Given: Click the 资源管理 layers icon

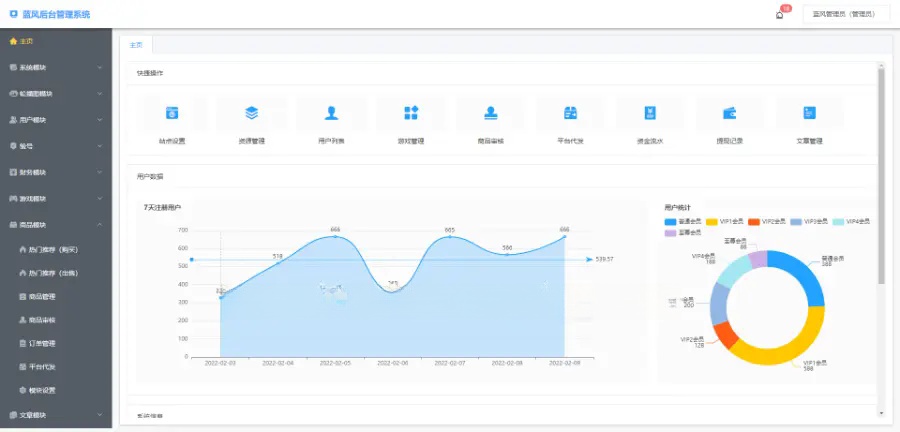Looking at the screenshot, I should pyautogui.click(x=251, y=113).
